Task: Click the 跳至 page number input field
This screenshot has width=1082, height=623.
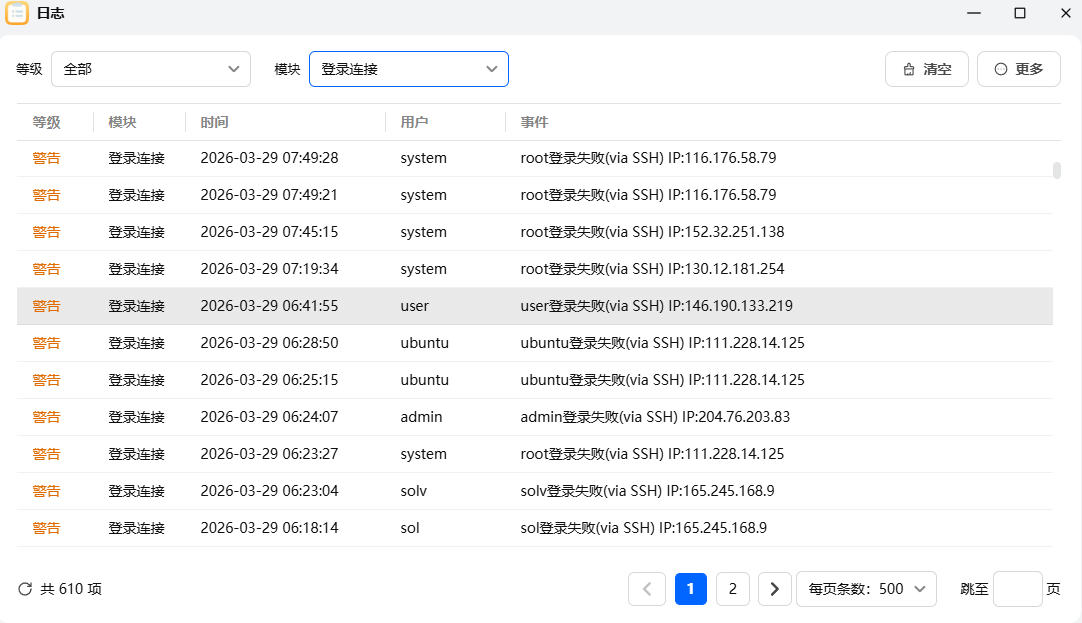Action: [1017, 589]
